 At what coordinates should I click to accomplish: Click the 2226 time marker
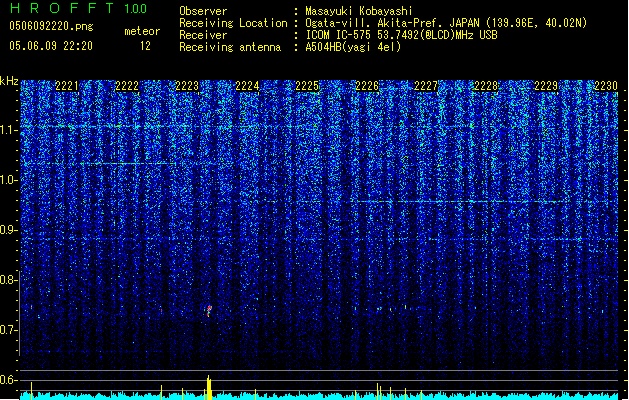click(367, 86)
